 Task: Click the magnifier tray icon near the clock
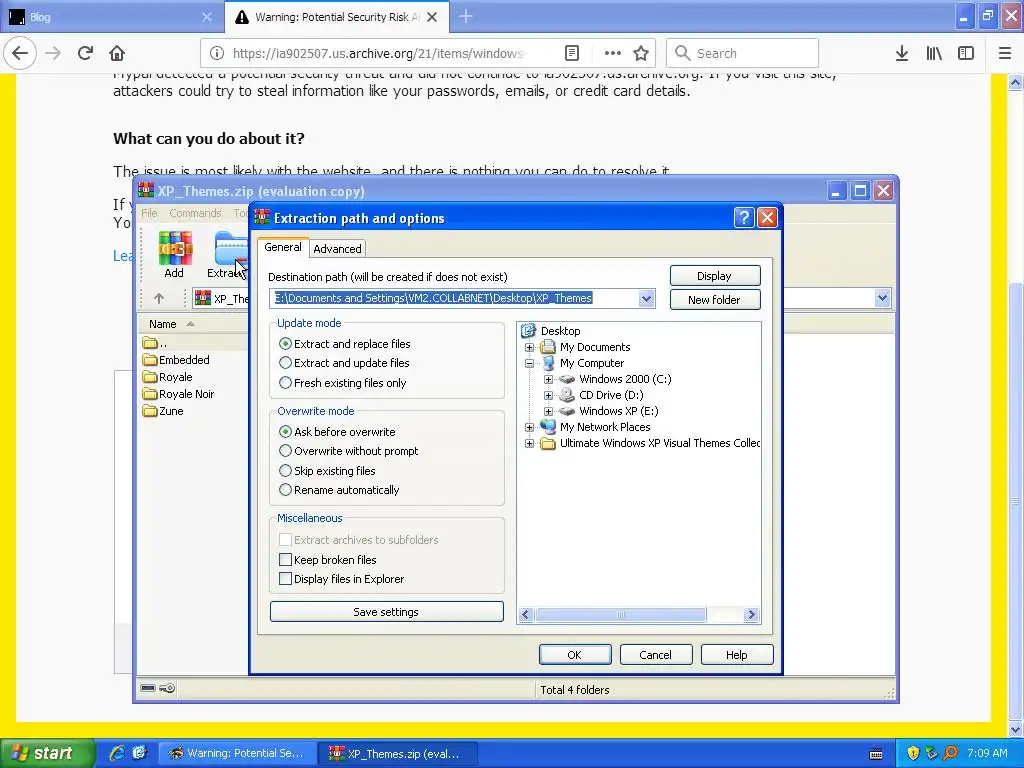(951, 753)
